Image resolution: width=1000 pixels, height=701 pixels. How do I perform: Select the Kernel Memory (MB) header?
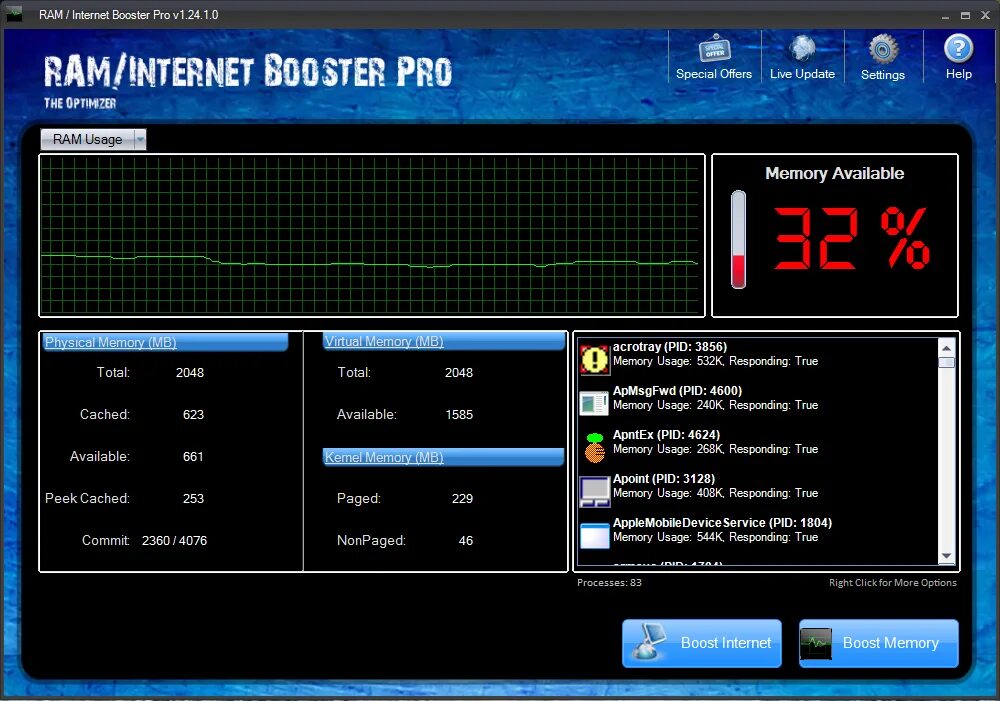tap(443, 457)
